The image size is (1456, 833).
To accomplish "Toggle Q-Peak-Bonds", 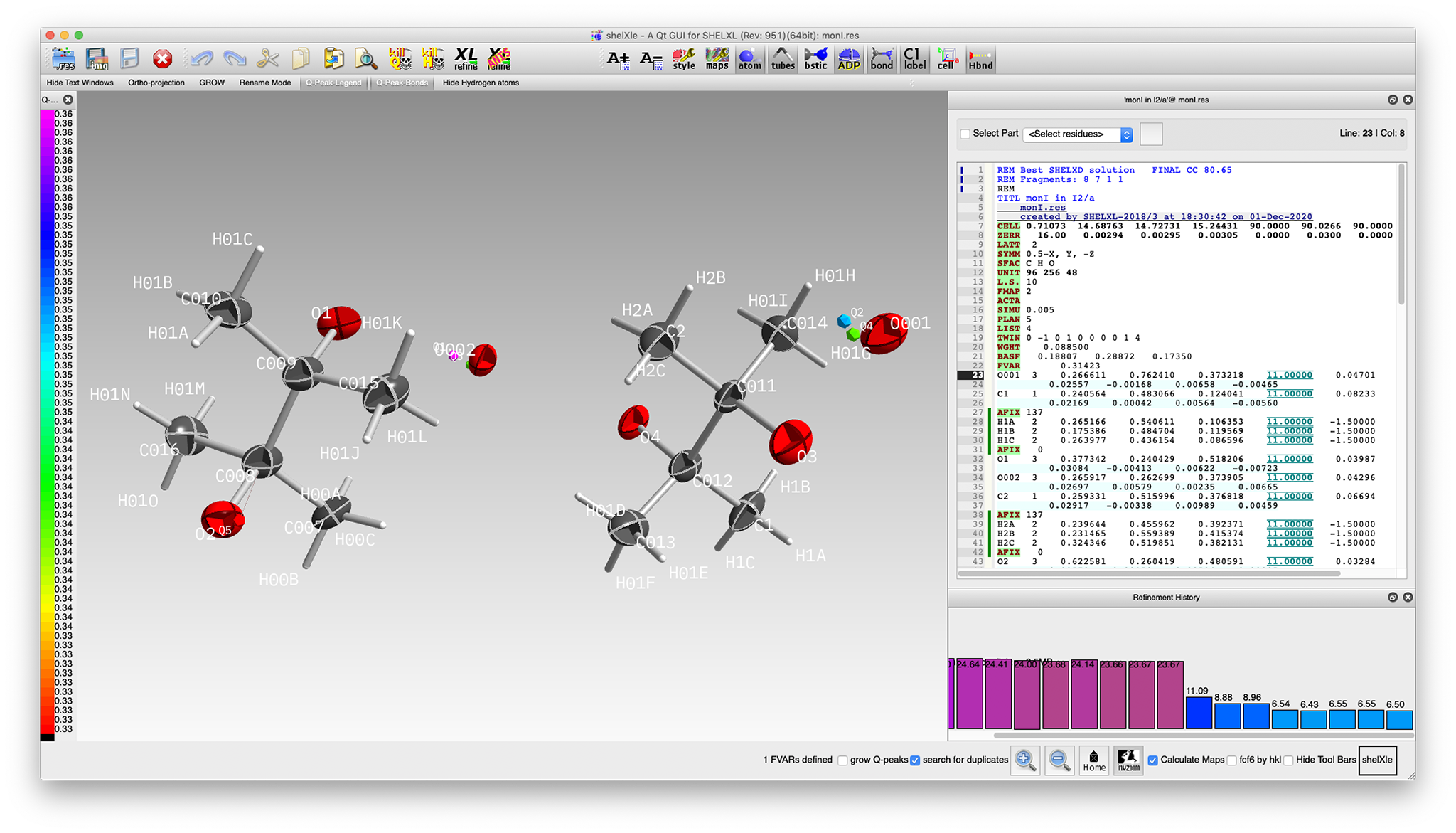I will 402,83.
